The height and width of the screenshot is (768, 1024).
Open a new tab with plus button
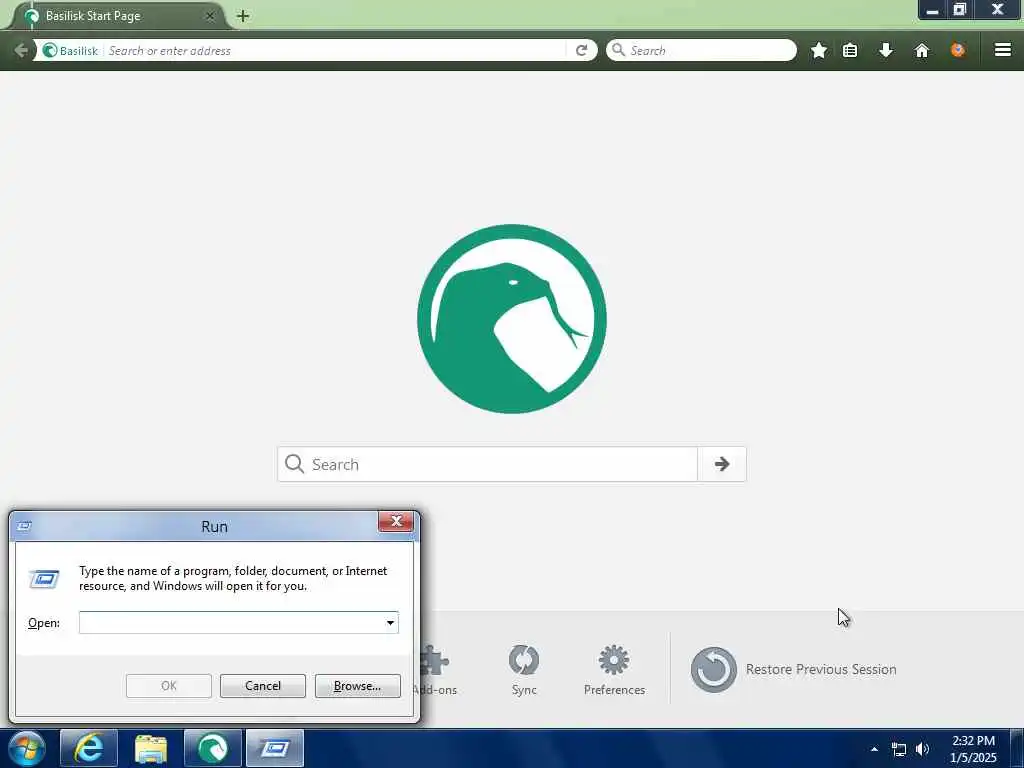click(x=243, y=16)
